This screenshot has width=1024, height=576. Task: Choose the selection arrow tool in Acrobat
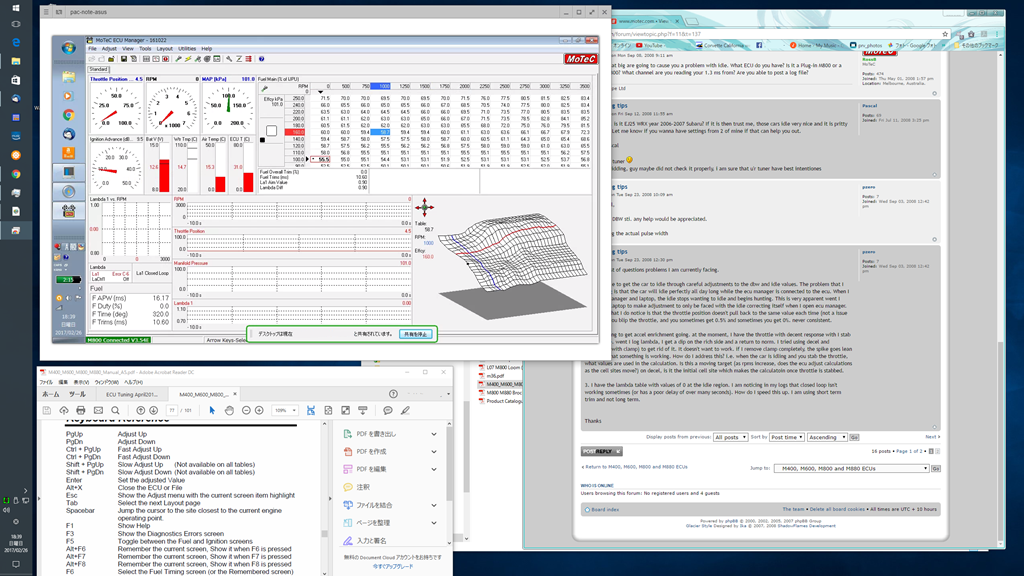point(212,411)
